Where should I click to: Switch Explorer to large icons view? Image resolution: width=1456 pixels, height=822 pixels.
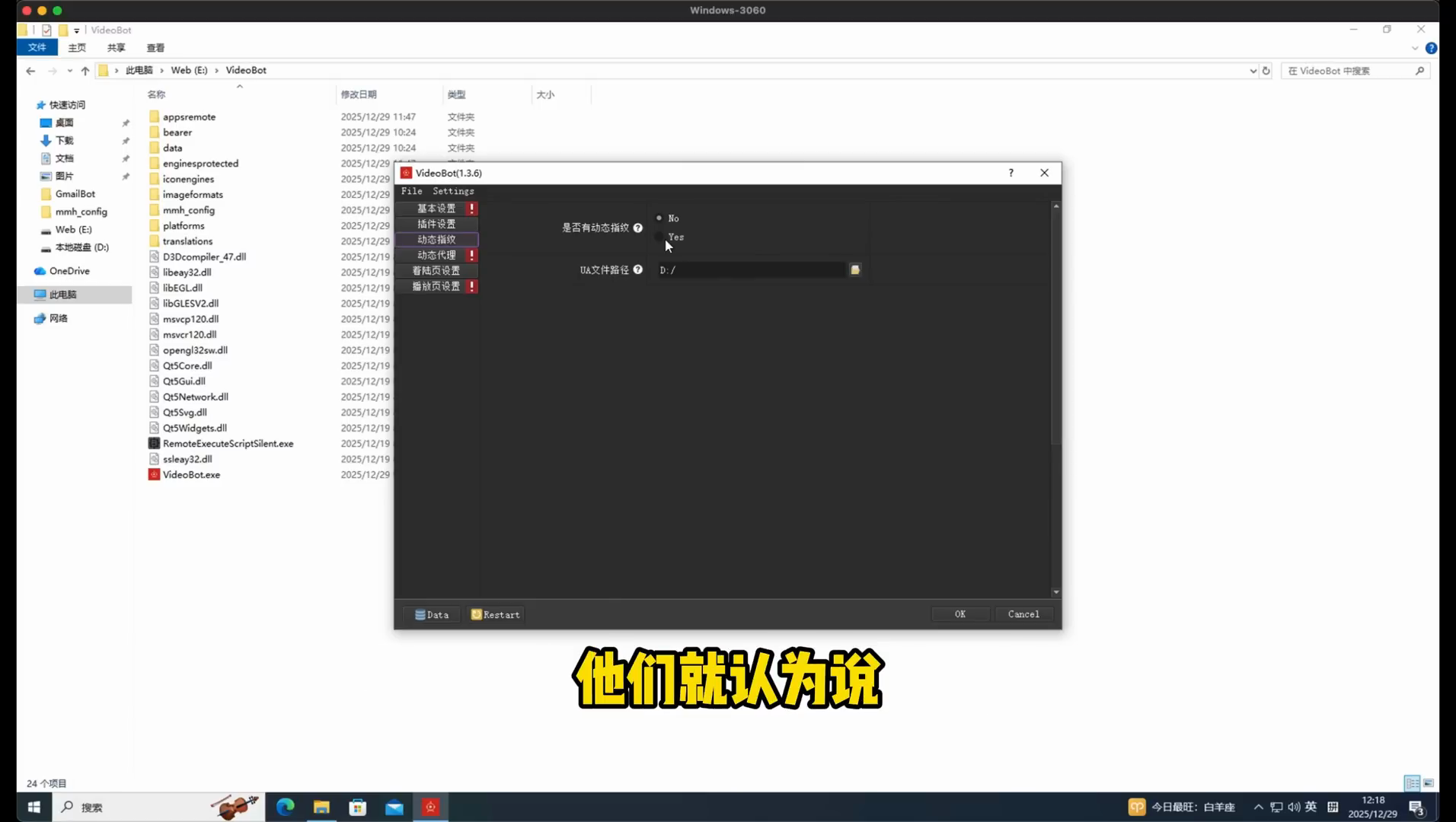coord(1429,782)
